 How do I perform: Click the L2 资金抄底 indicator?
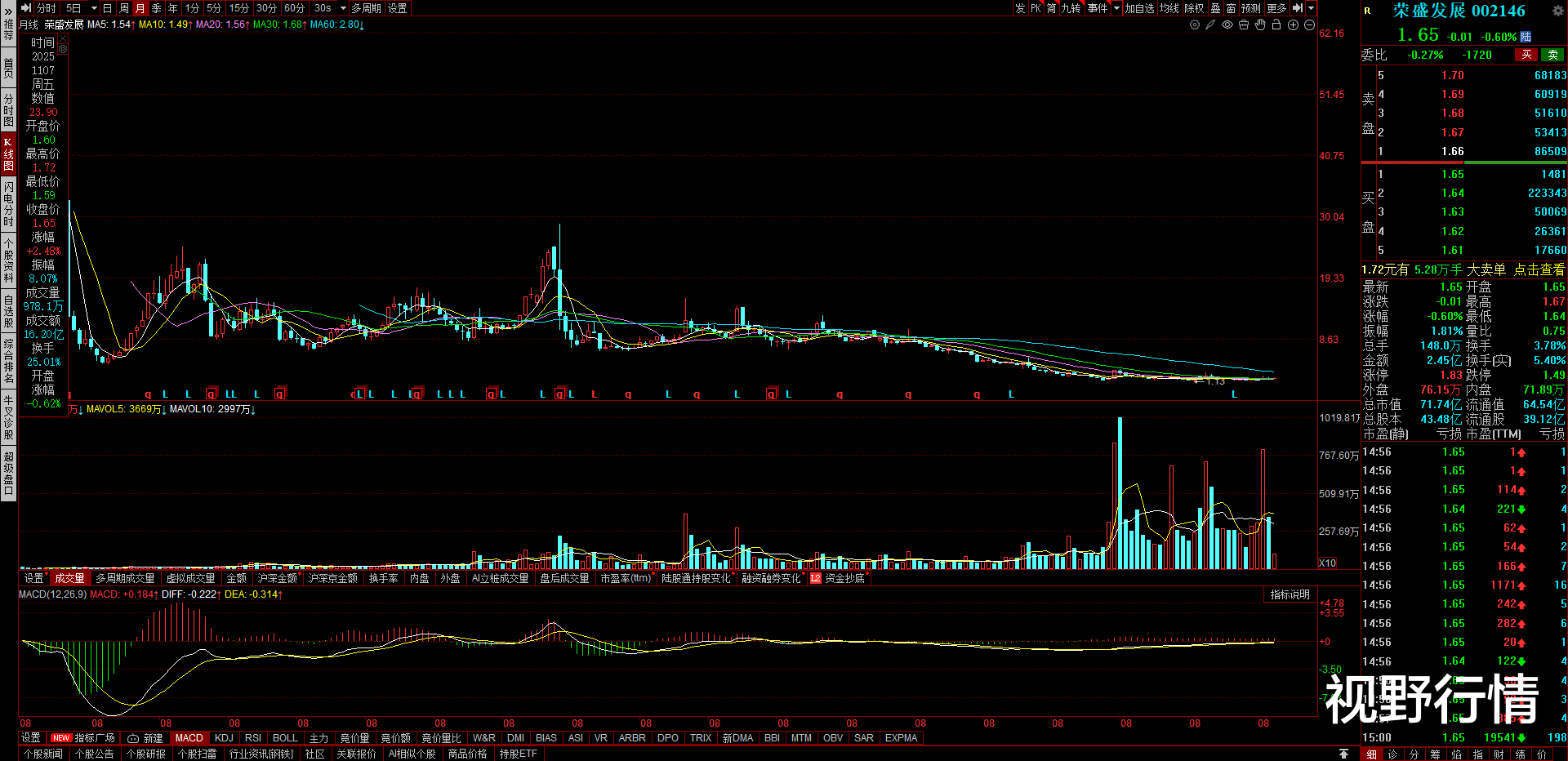point(838,578)
